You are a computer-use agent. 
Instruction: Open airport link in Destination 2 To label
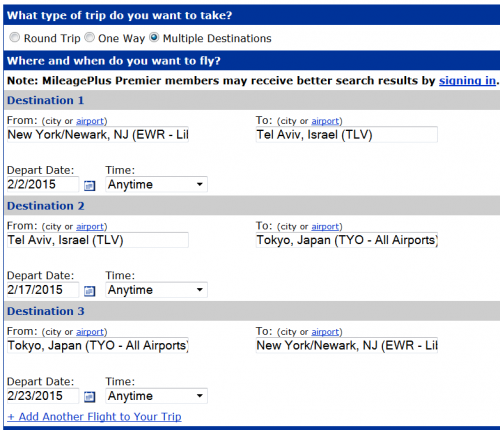coord(325,227)
